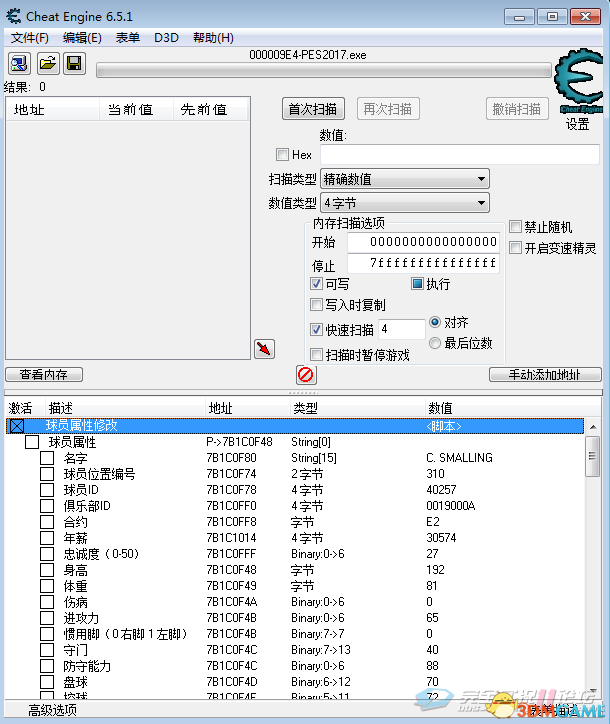
Task: Freeze the 名字 entry checkbox
Action: point(47,458)
